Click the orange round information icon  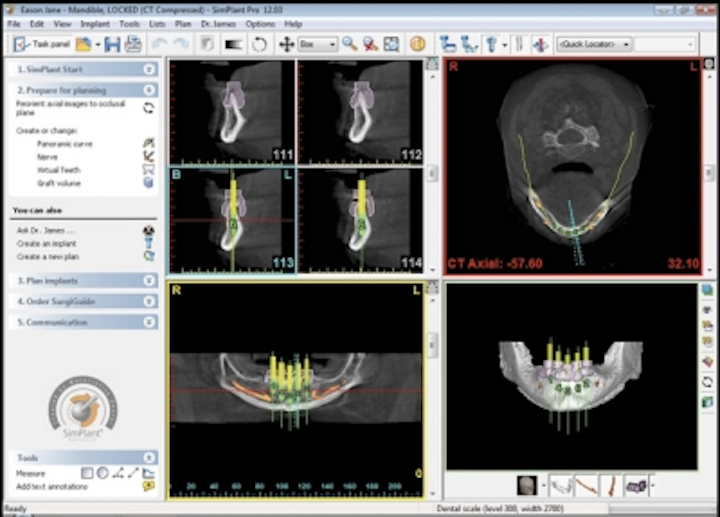pos(417,44)
